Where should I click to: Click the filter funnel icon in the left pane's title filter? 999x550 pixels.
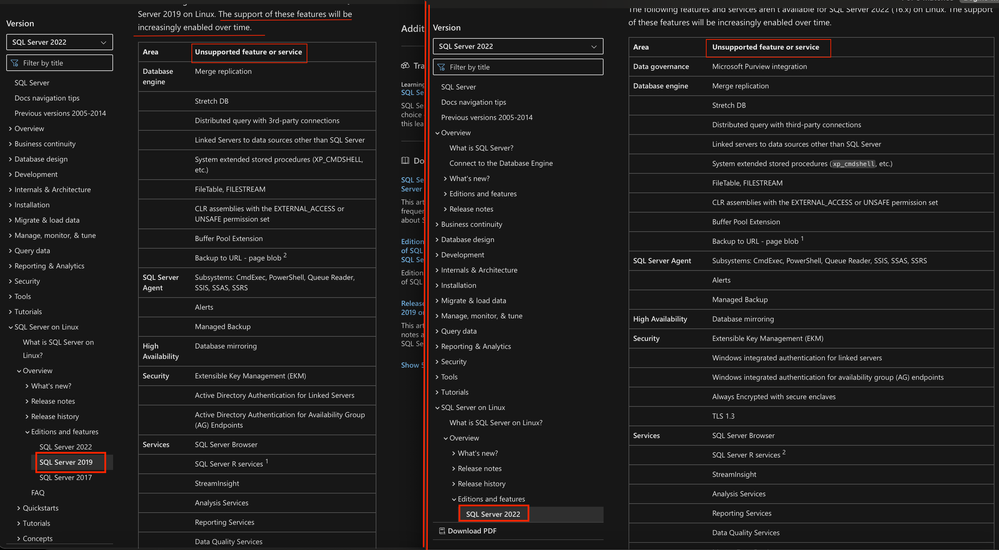(15, 63)
